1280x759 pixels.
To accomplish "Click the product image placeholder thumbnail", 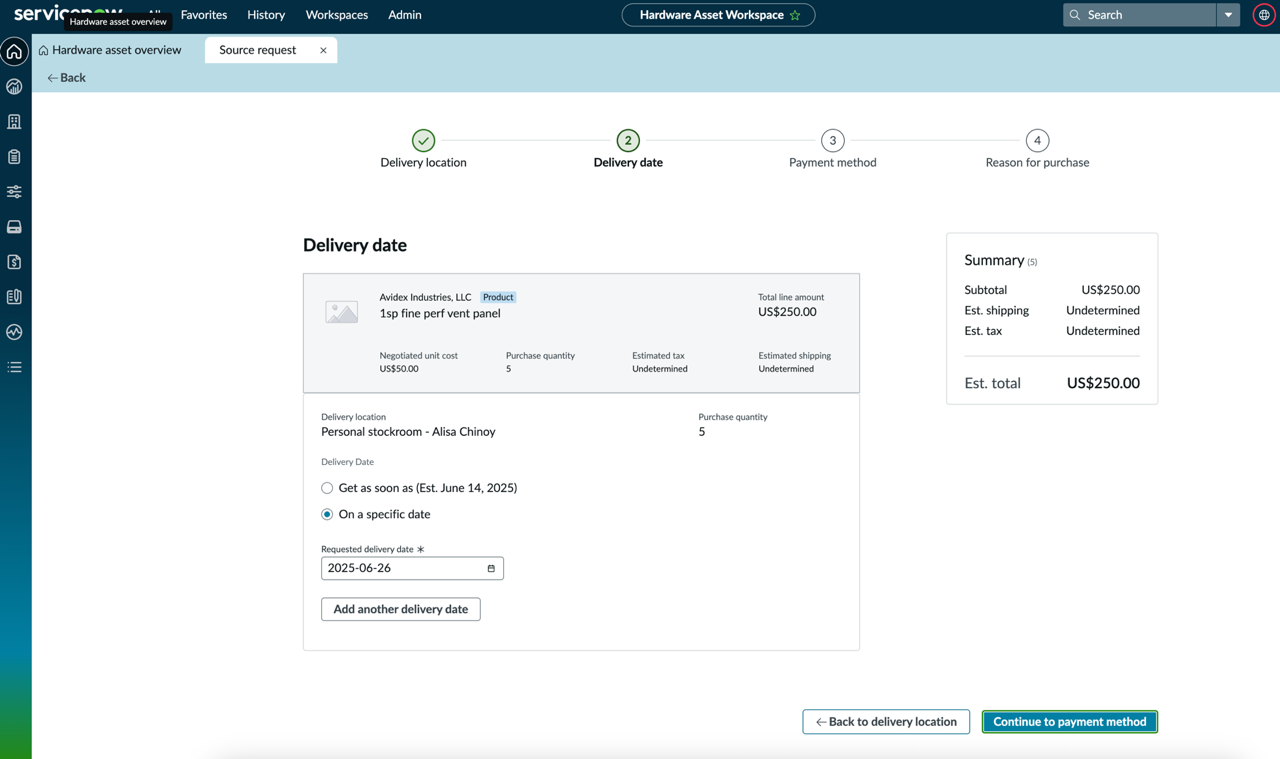I will pyautogui.click(x=341, y=312).
